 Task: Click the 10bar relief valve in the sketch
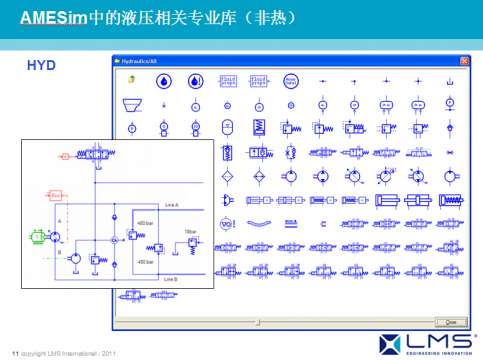(x=193, y=245)
